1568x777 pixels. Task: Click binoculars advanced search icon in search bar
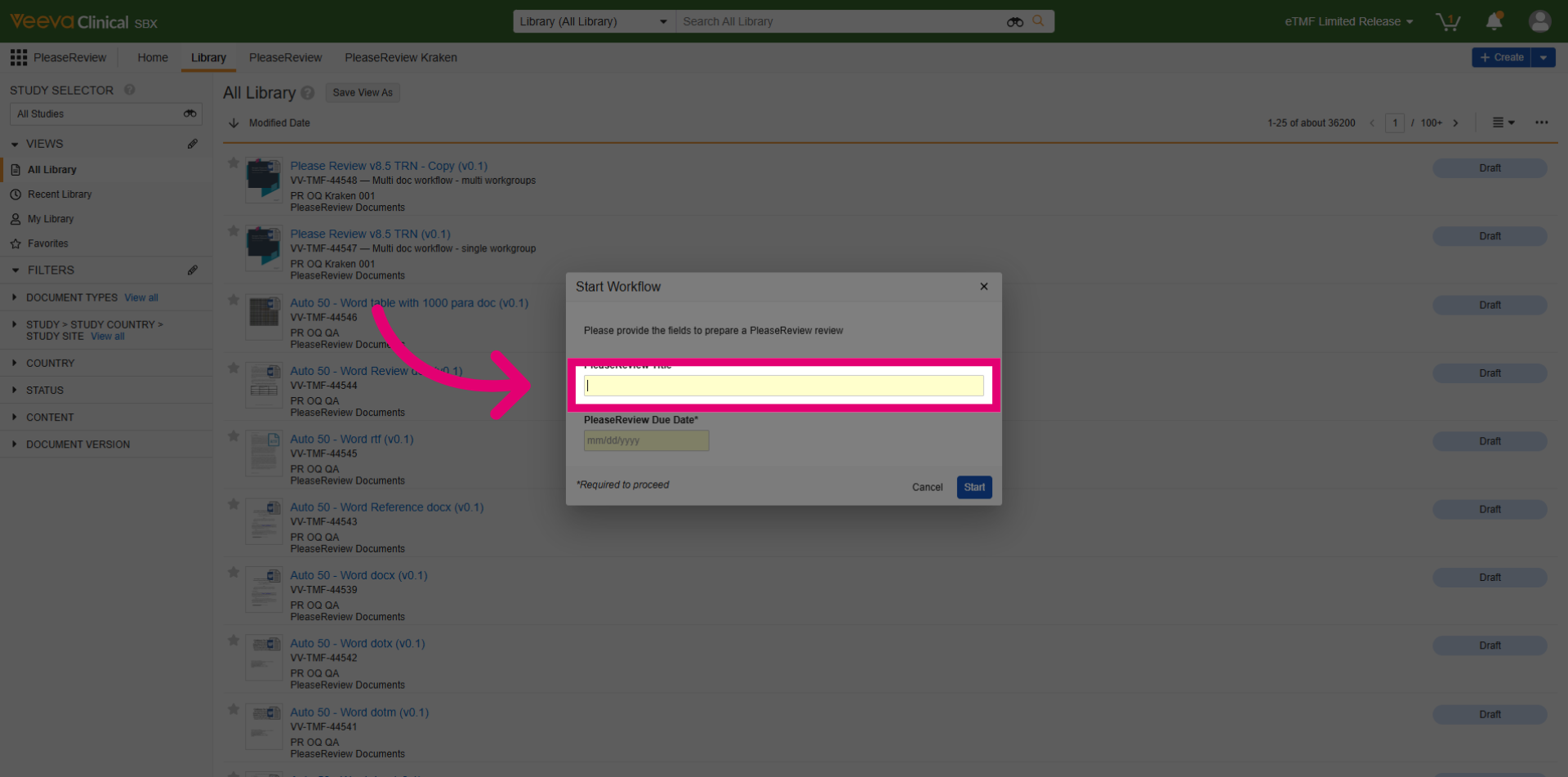1015,22
